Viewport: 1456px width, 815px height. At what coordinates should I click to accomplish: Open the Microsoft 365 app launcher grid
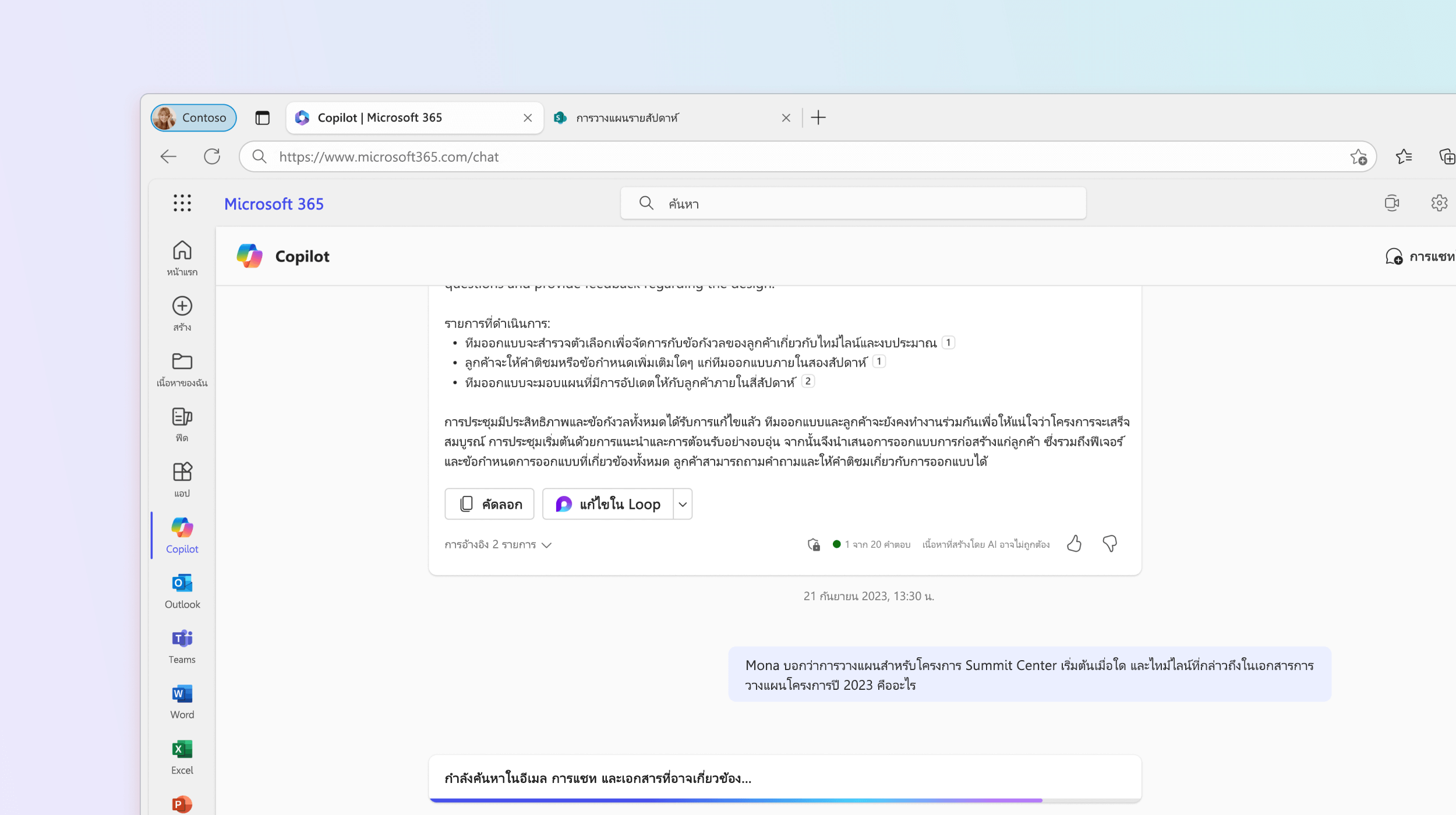(x=182, y=203)
